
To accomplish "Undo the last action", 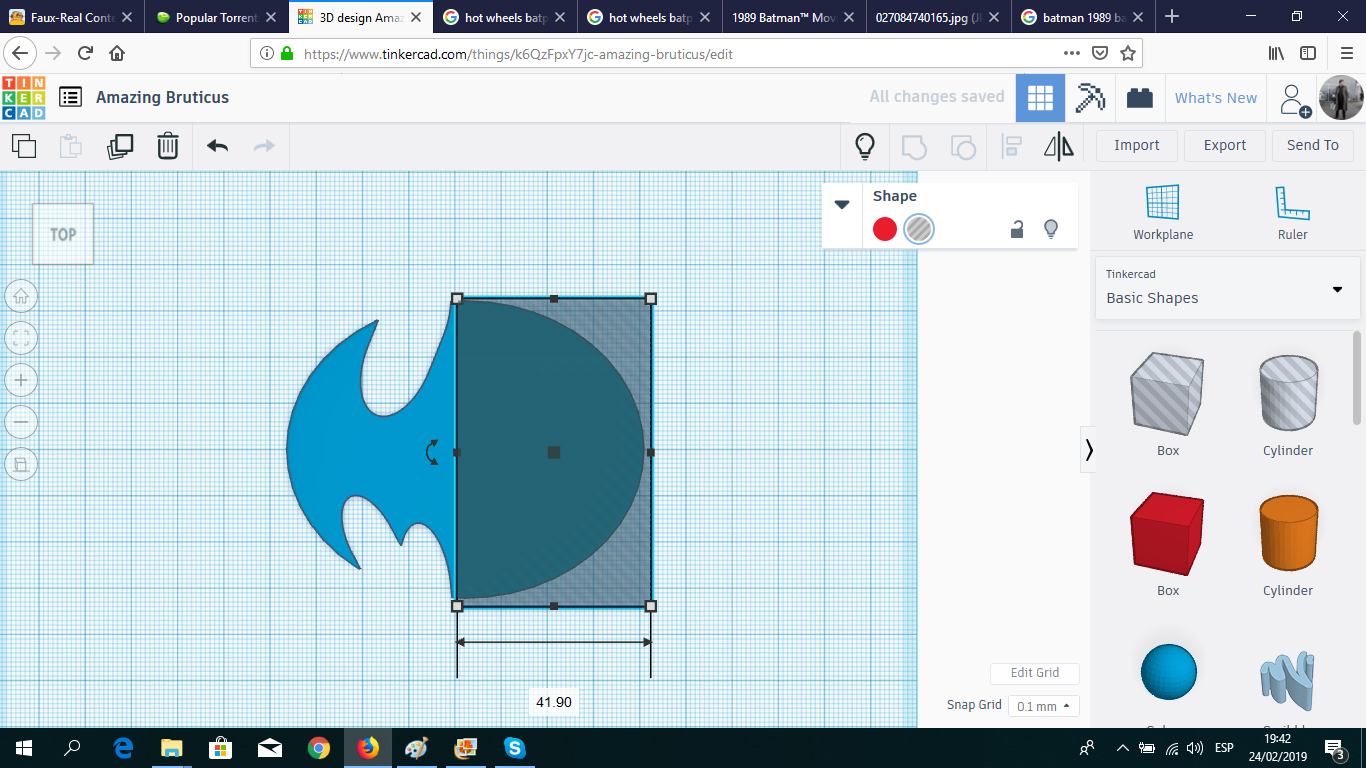I will tap(217, 146).
